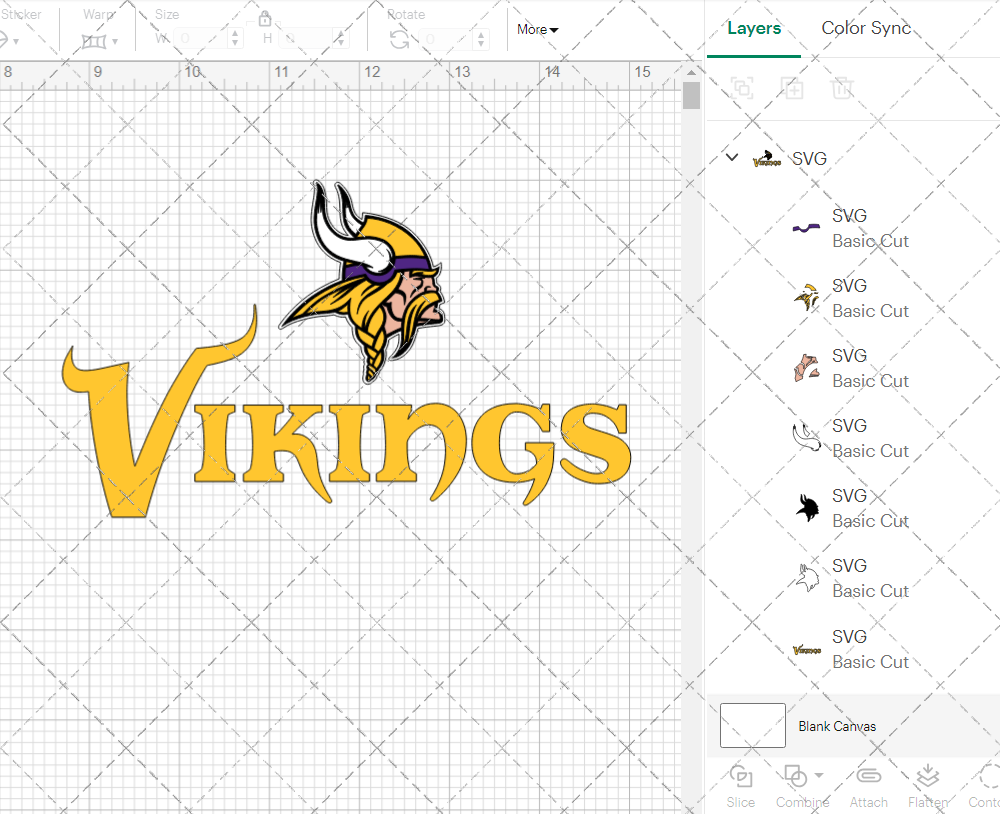This screenshot has width=1000, height=814.
Task: Open the Combine dropdown arrow
Action: (819, 775)
